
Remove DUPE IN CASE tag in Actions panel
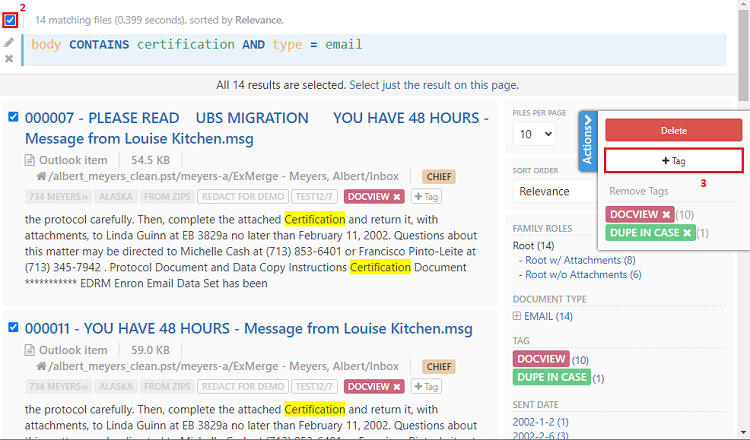687,233
